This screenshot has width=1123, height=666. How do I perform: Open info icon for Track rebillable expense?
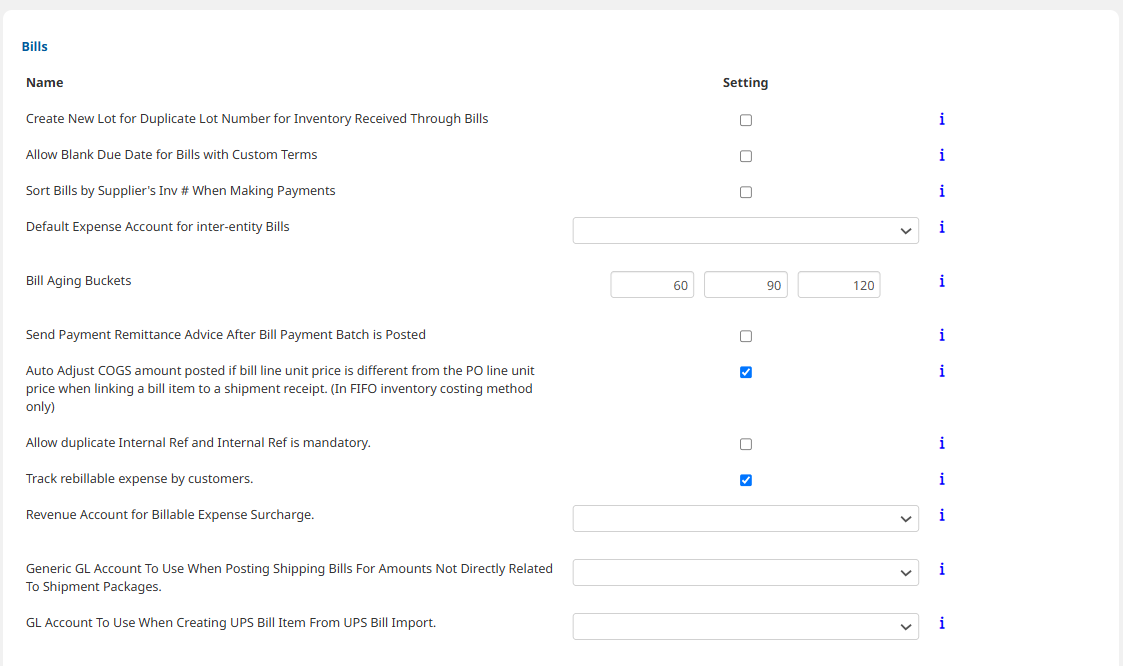click(x=942, y=479)
